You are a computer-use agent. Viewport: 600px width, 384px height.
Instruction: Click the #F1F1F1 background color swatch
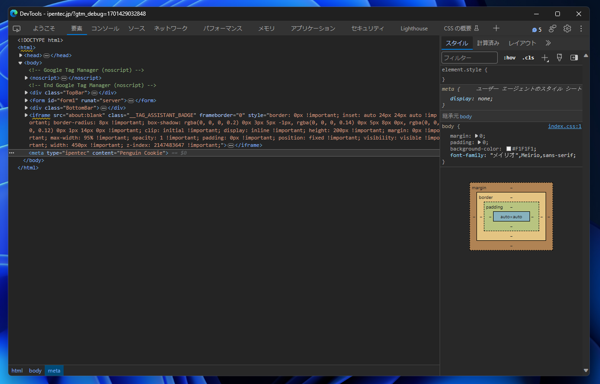(509, 149)
